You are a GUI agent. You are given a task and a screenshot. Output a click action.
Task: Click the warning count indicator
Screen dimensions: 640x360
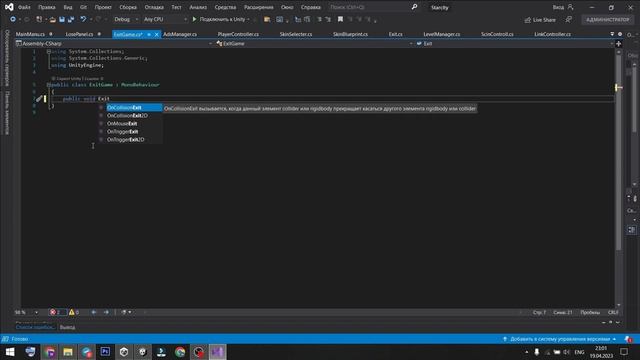click(x=74, y=312)
